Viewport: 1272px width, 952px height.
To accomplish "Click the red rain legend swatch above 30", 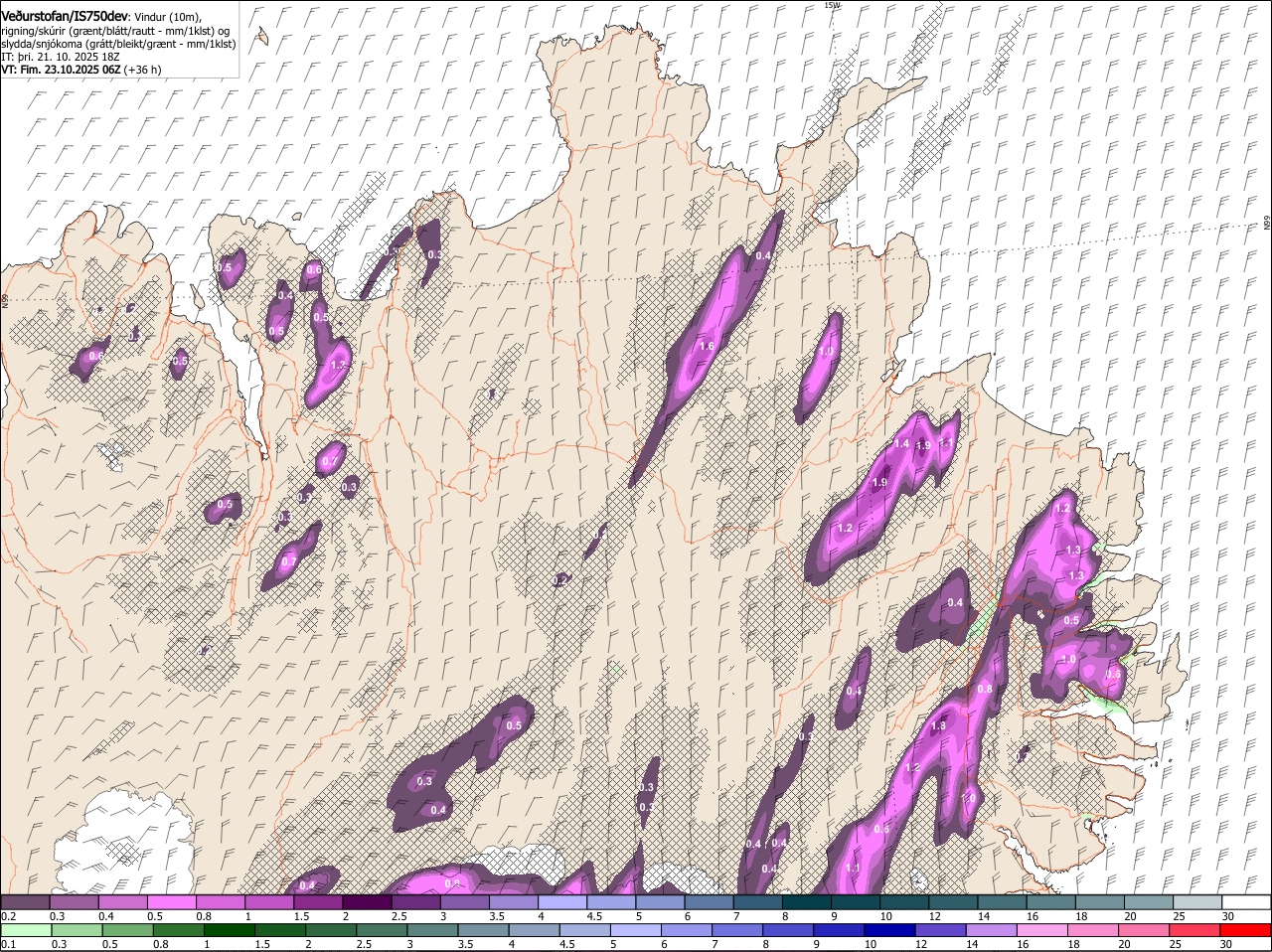I will (x=1246, y=931).
